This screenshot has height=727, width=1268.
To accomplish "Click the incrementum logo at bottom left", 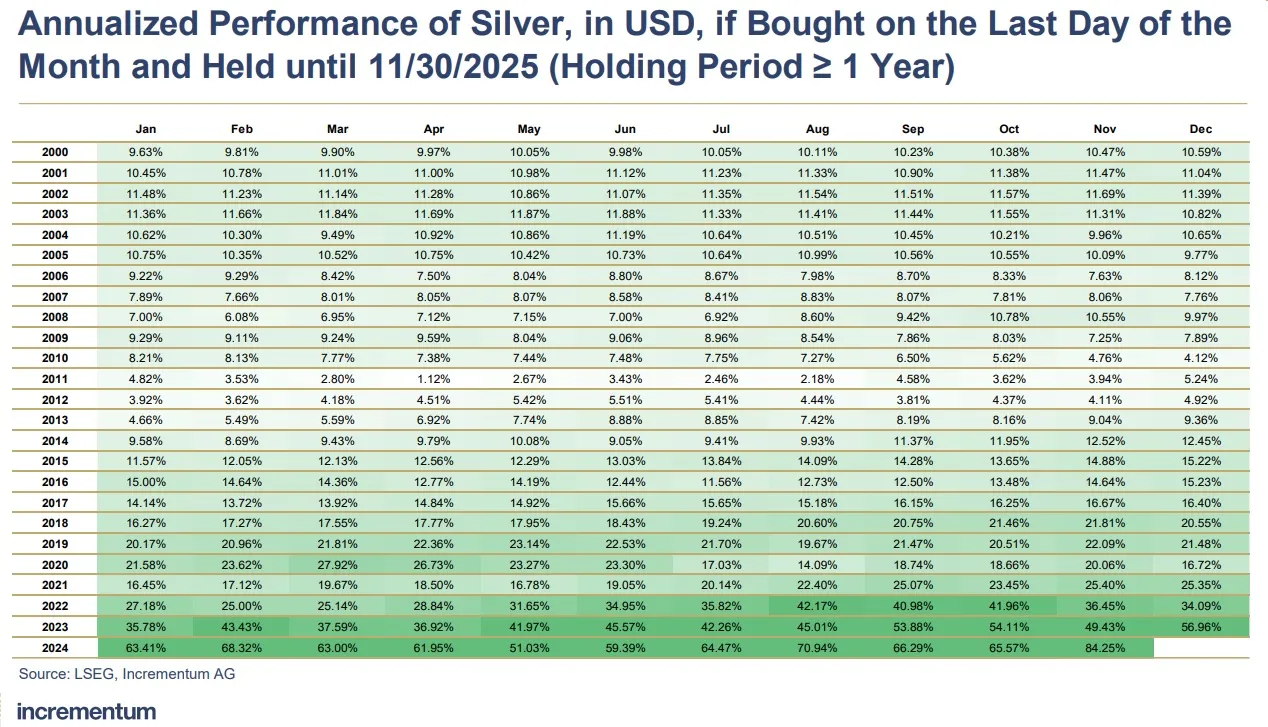I will coord(87,711).
